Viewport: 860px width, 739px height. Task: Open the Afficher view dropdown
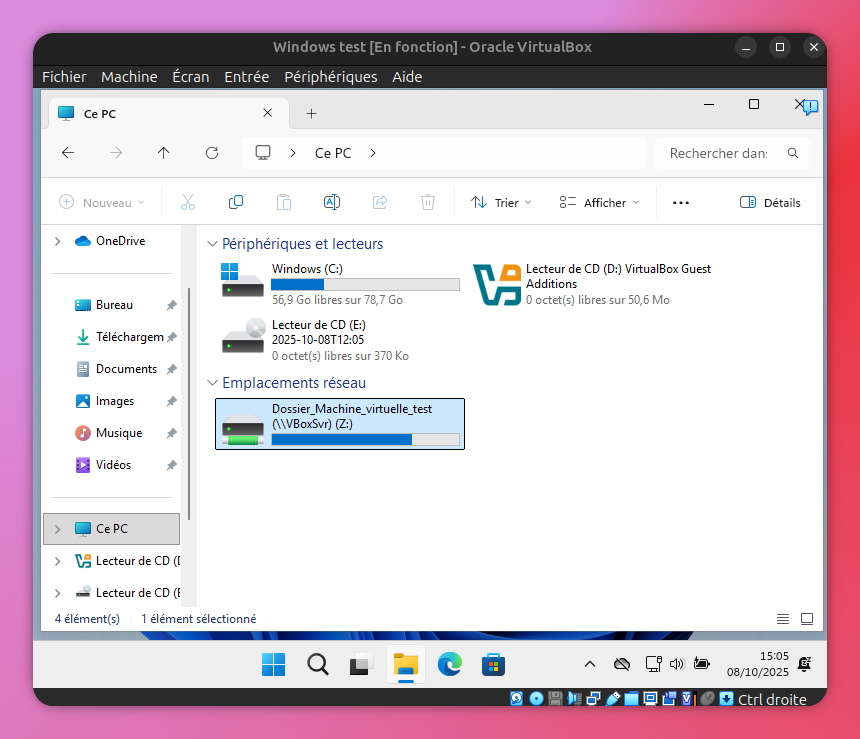pos(599,202)
